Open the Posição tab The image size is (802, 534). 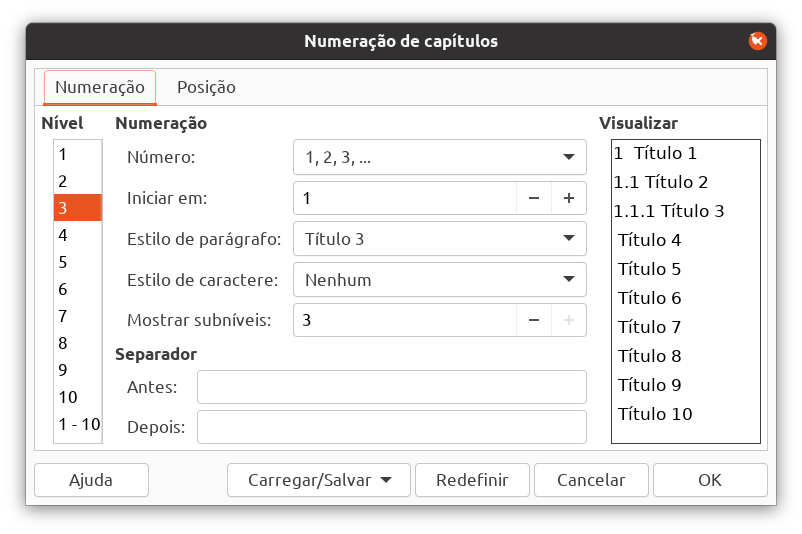[x=206, y=87]
